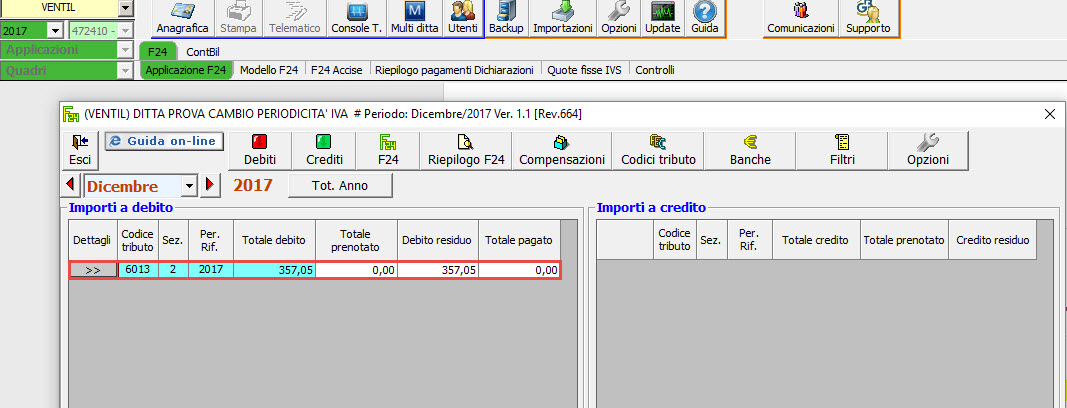Open Filtri
The width and height of the screenshot is (1067, 408).
pyautogui.click(x=842, y=151)
